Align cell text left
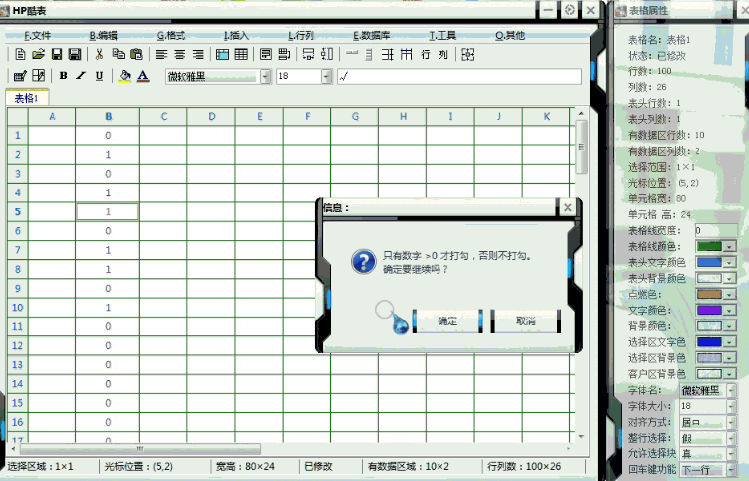 pyautogui.click(x=161, y=54)
